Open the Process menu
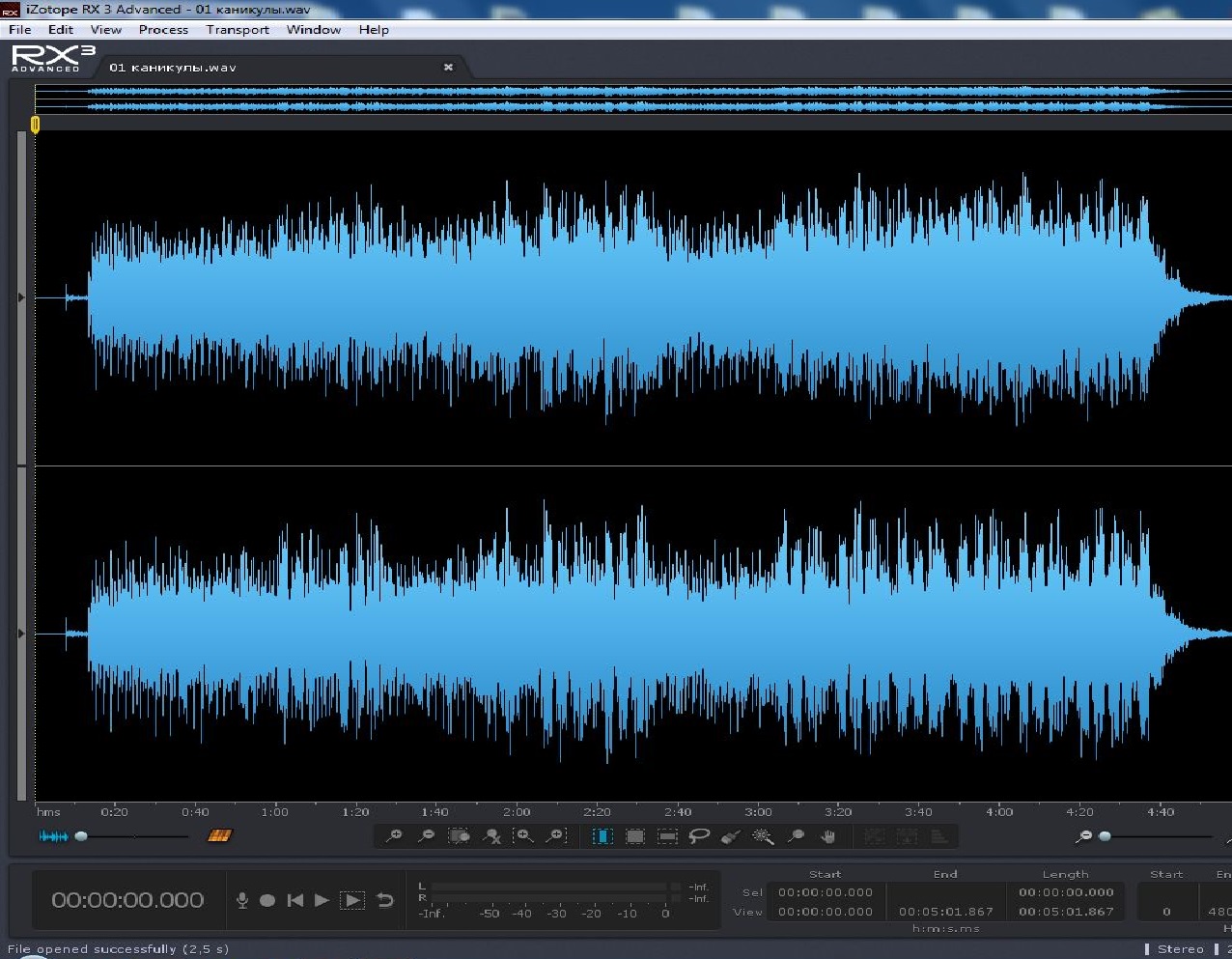Screen dimensions: 1232x959 [x=163, y=30]
